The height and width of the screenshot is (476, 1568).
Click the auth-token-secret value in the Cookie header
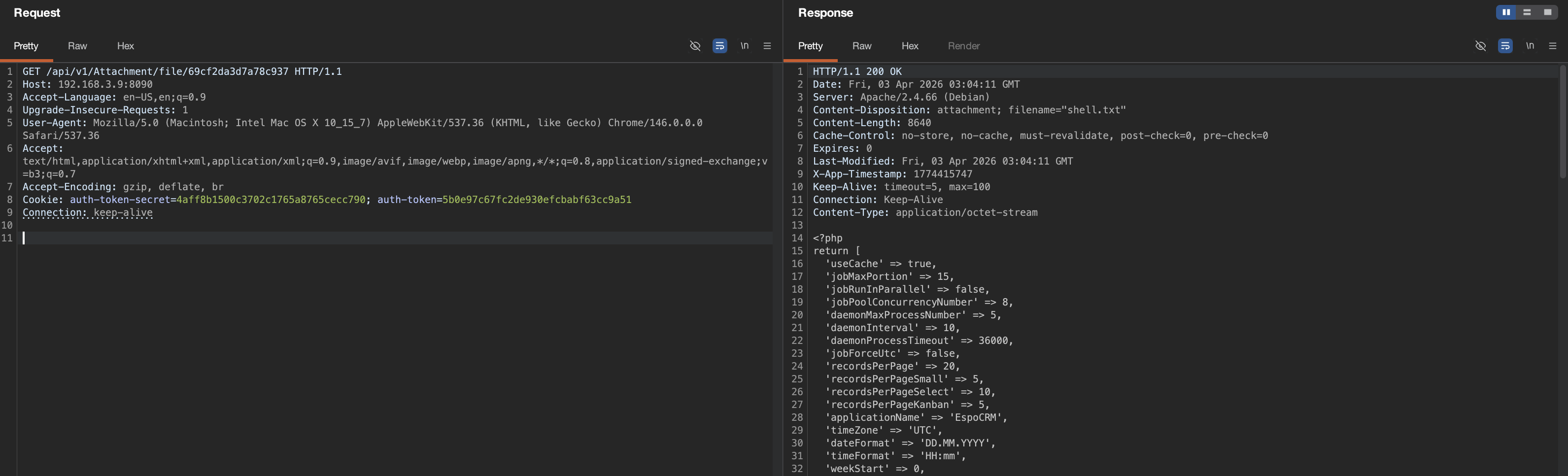(x=272, y=199)
